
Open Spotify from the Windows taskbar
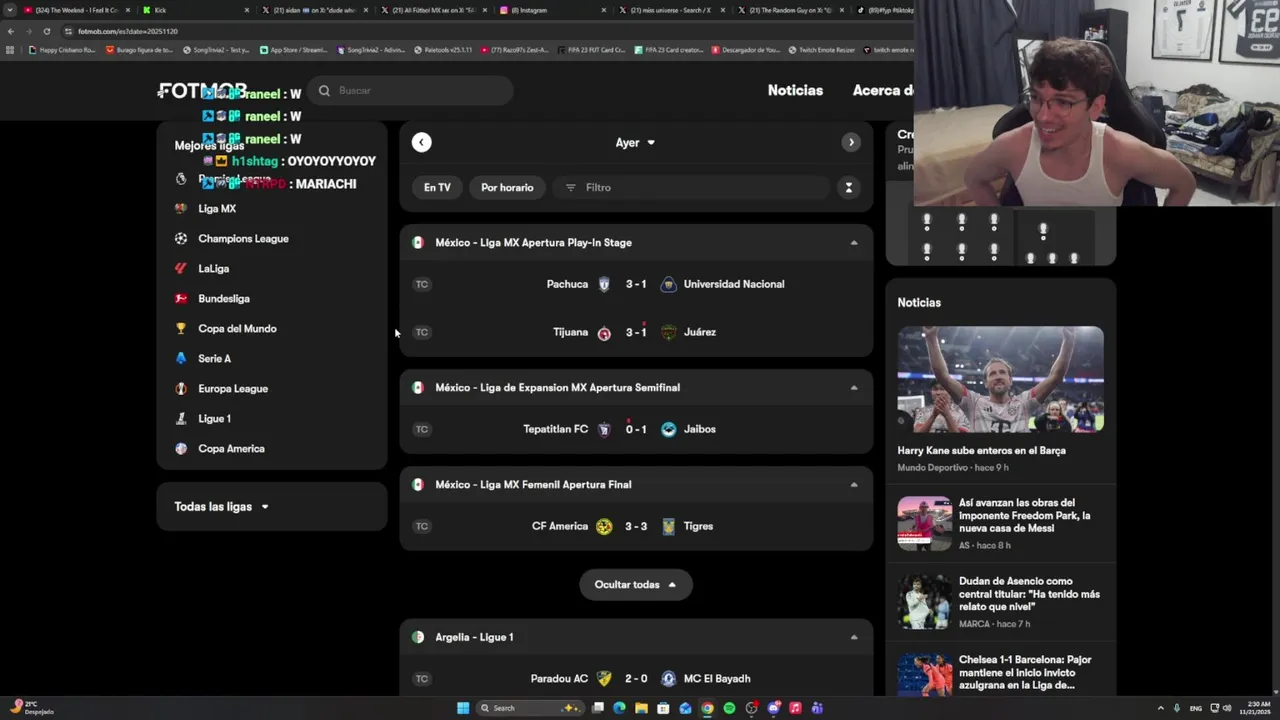coord(729,708)
